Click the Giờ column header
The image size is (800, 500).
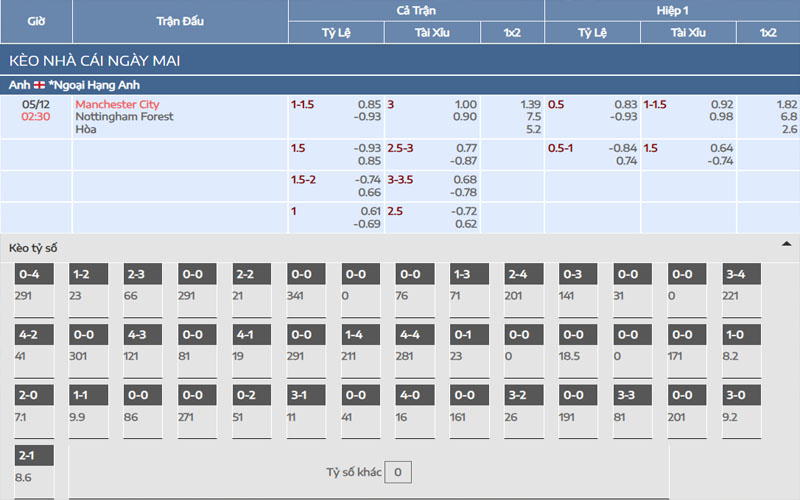(x=36, y=21)
